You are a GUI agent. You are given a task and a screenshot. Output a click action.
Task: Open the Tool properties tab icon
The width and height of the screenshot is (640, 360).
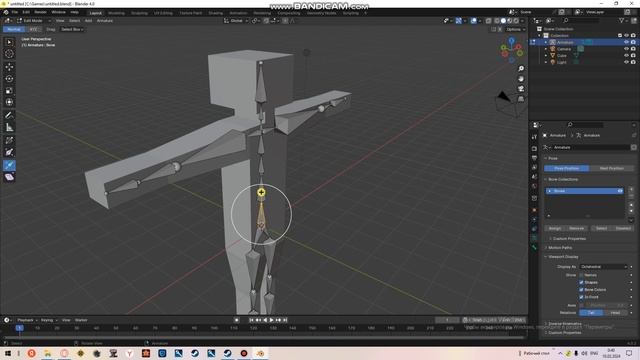tap(534, 137)
